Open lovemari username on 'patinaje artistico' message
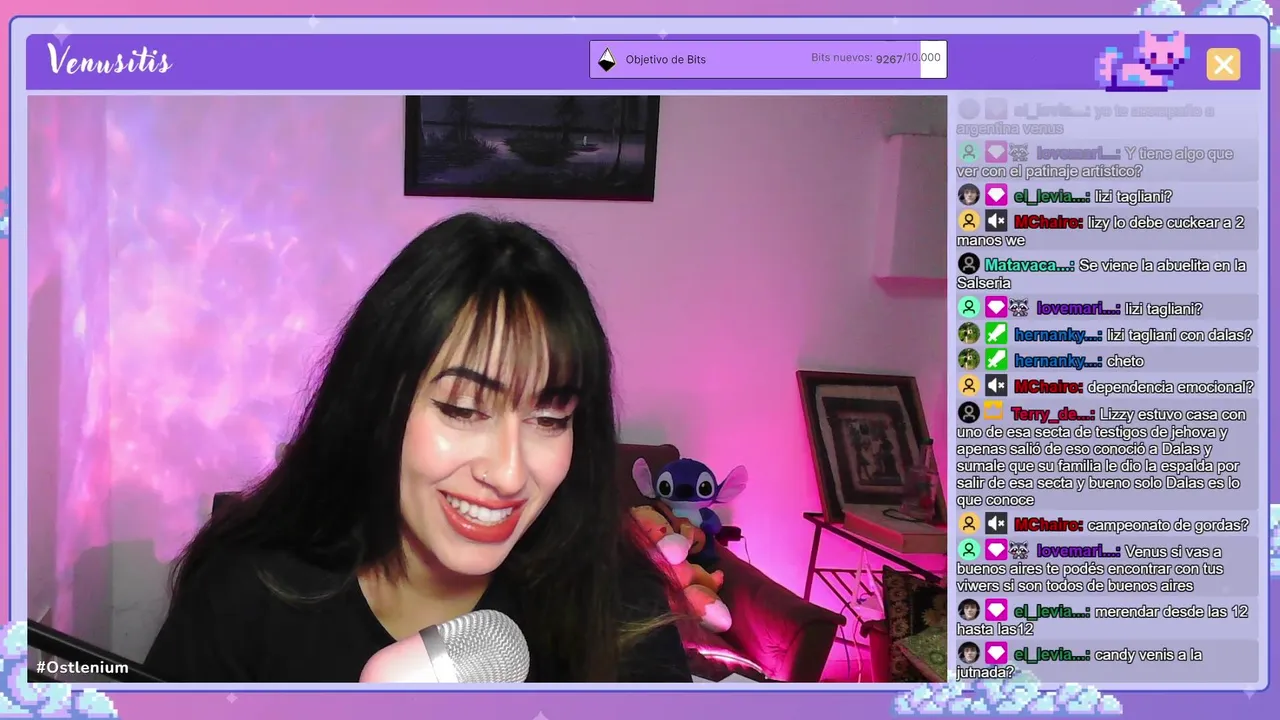The image size is (1280, 720). point(1078,153)
